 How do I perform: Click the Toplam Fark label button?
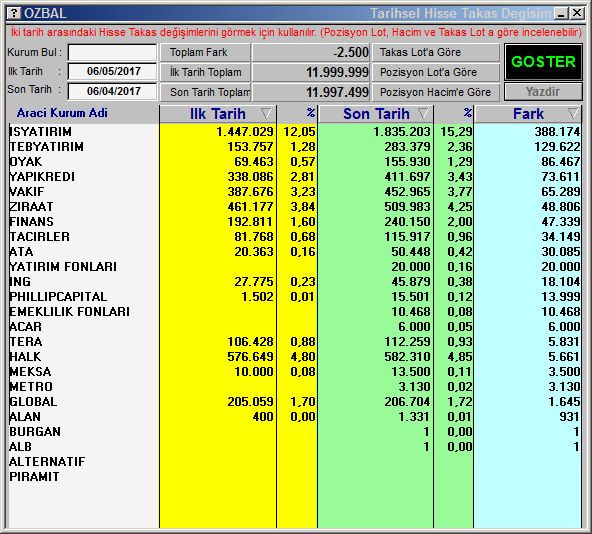point(205,52)
